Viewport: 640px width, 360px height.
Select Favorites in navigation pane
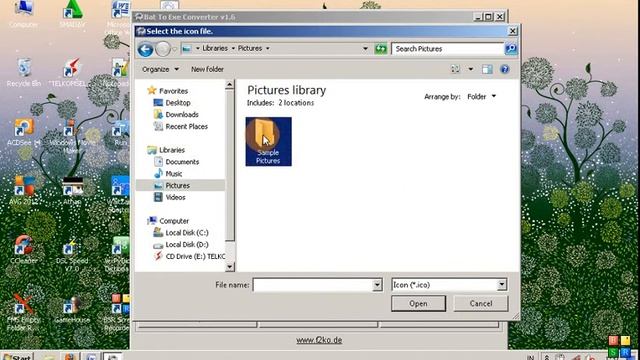click(x=173, y=91)
